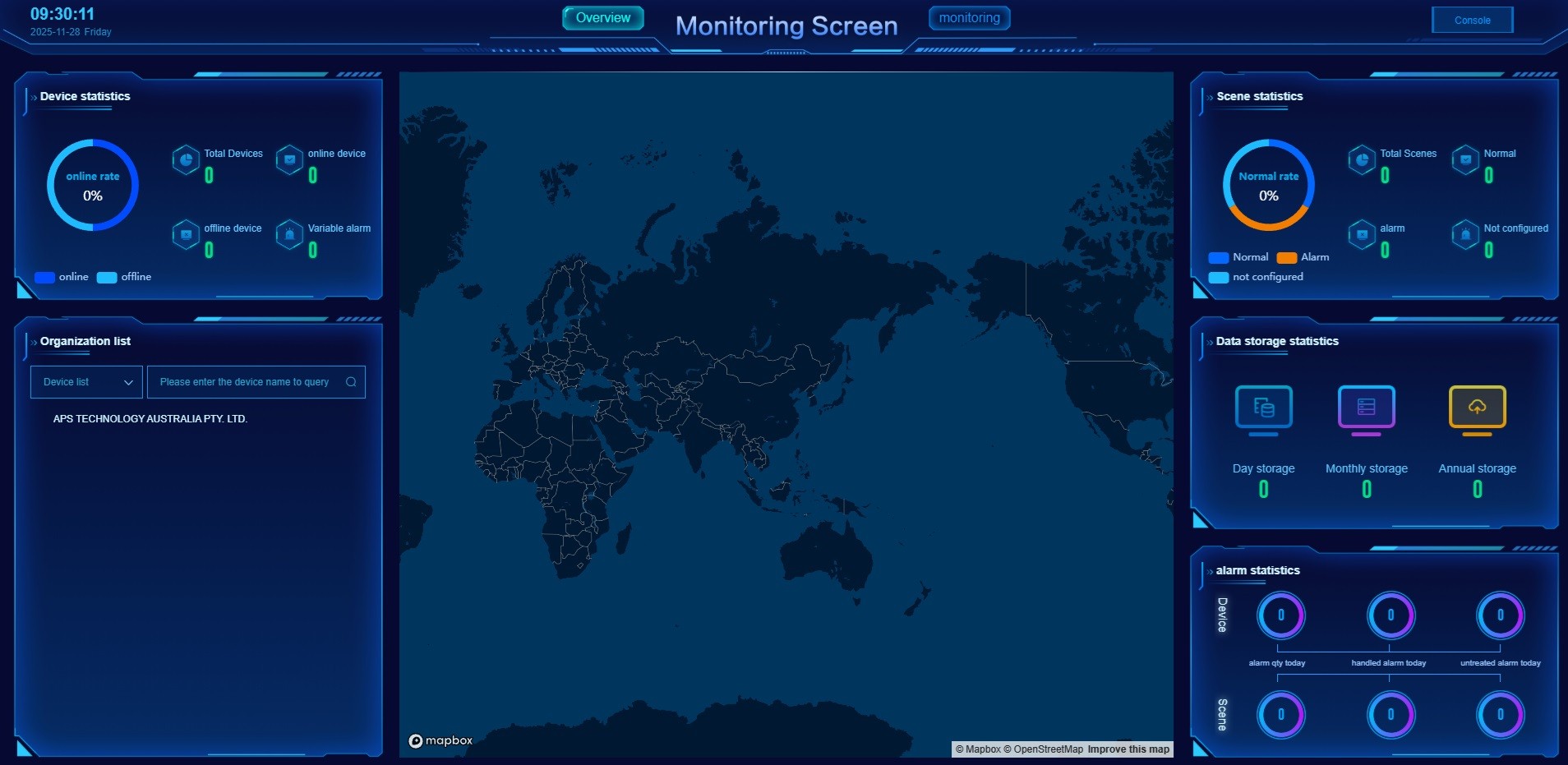Viewport: 1568px width, 765px height.
Task: Click the Total Scenes hexagon icon
Action: [x=1362, y=160]
